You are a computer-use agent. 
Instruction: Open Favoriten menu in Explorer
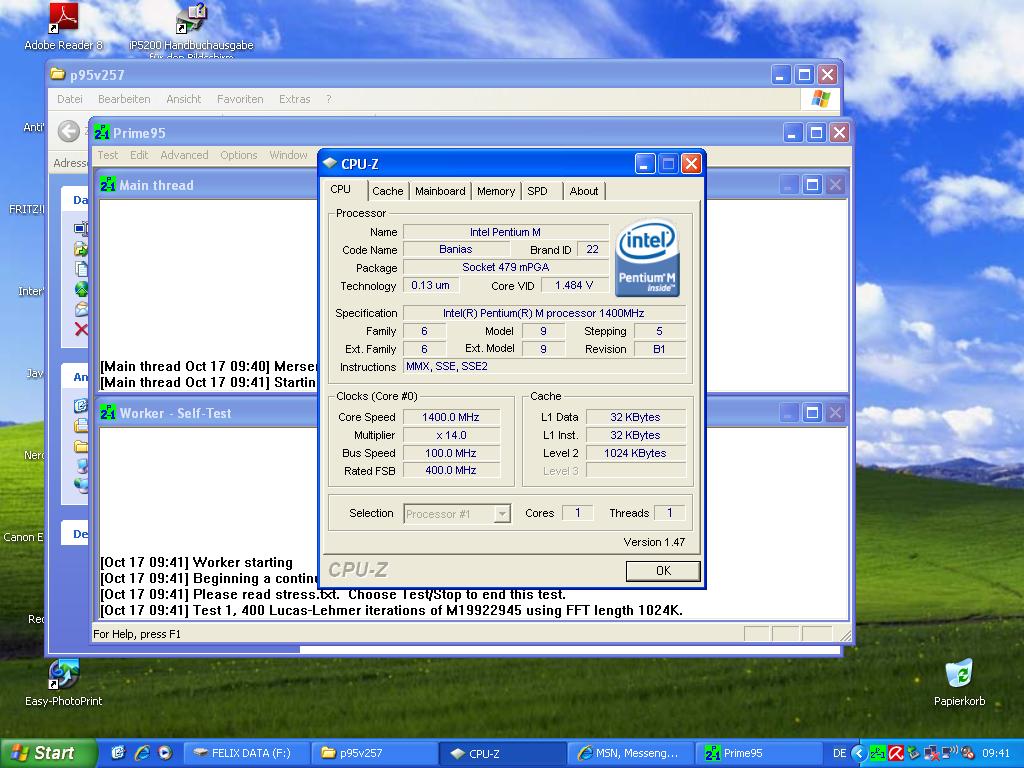[240, 99]
